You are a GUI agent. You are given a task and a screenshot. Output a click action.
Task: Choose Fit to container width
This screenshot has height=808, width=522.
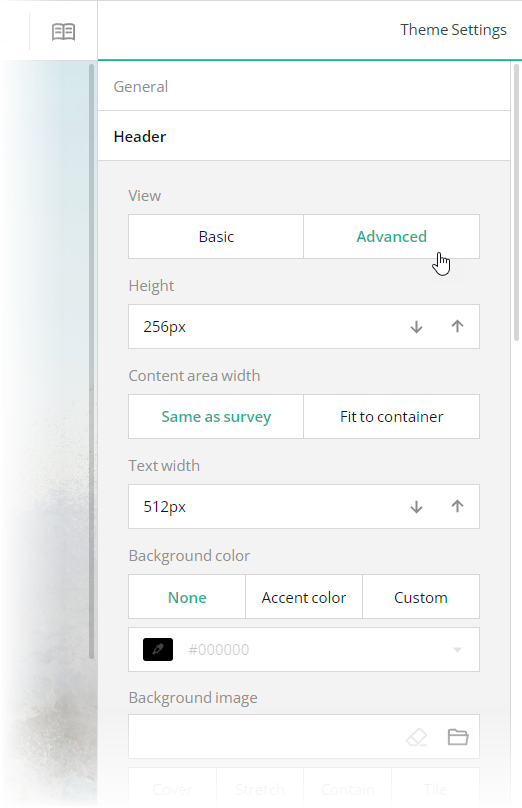pyautogui.click(x=392, y=416)
